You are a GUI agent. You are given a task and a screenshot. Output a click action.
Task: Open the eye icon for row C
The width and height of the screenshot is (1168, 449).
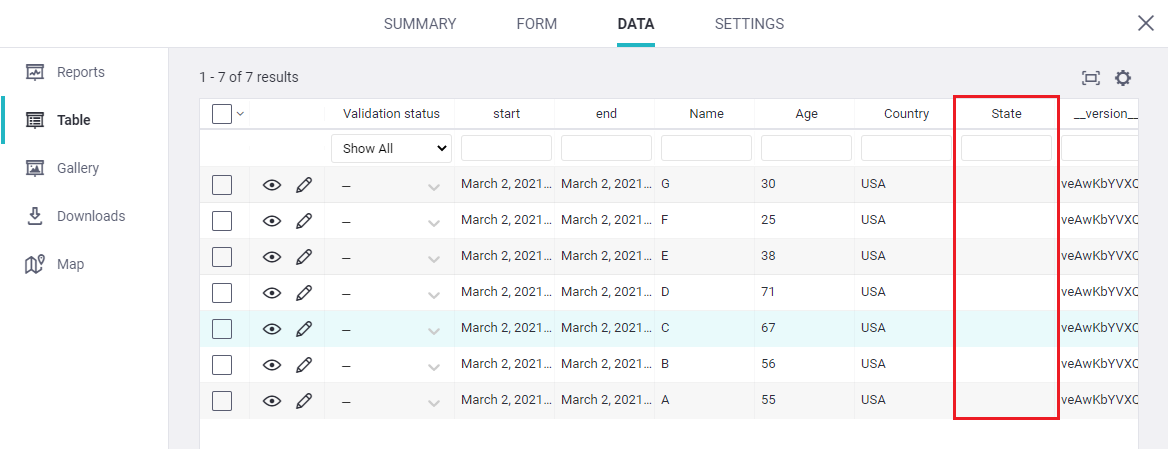pos(272,329)
